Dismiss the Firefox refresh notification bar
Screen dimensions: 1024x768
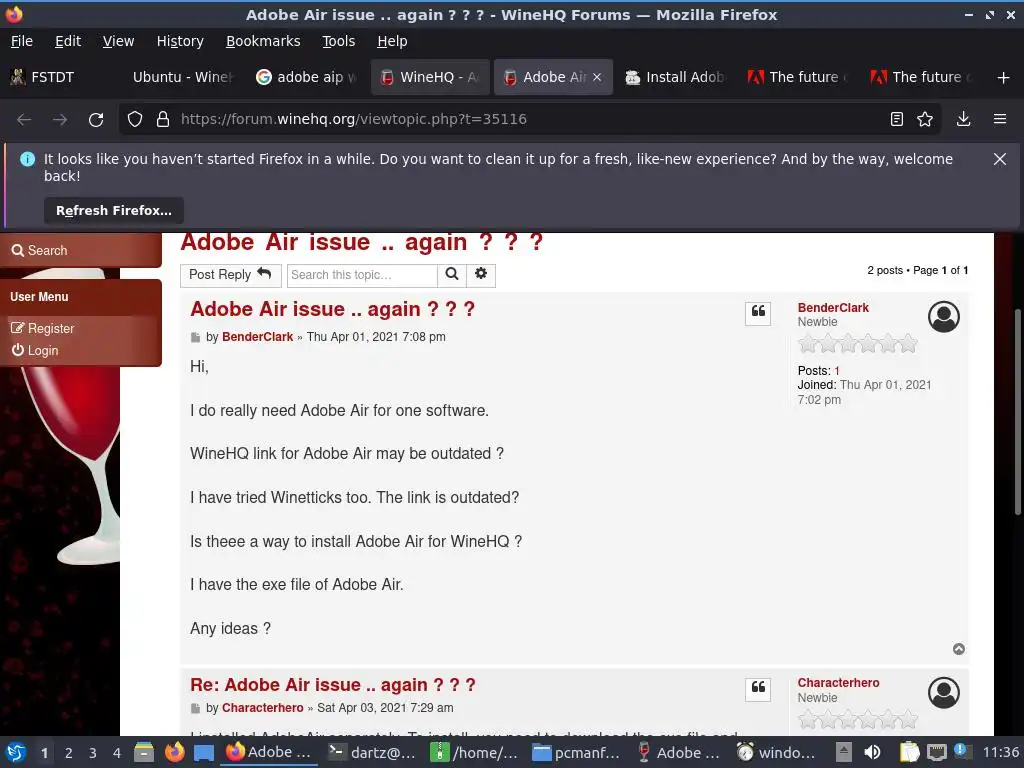click(1000, 159)
